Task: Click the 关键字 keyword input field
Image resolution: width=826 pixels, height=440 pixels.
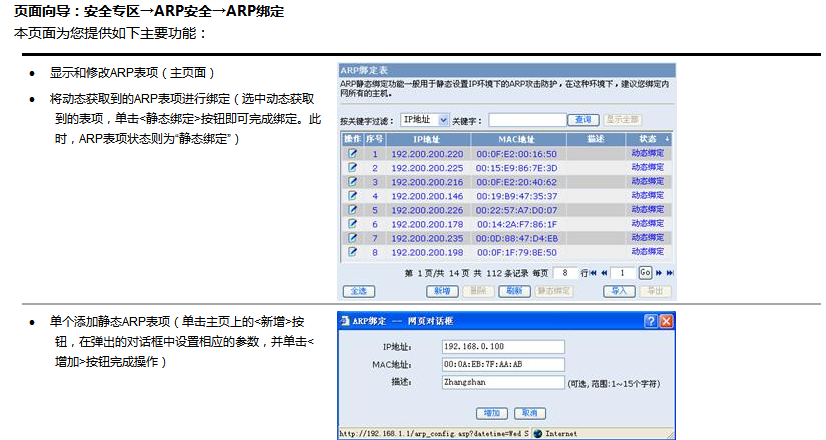Action: (527, 120)
